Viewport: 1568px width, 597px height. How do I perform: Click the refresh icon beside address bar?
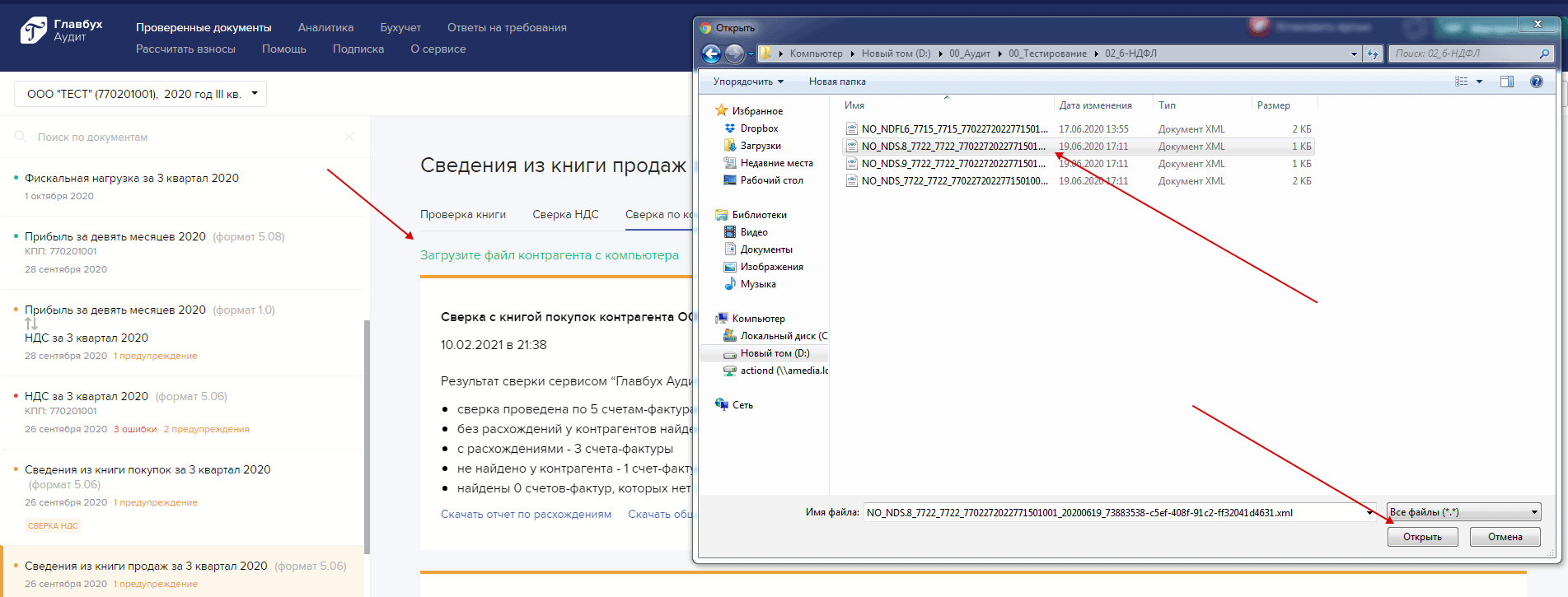(1372, 54)
